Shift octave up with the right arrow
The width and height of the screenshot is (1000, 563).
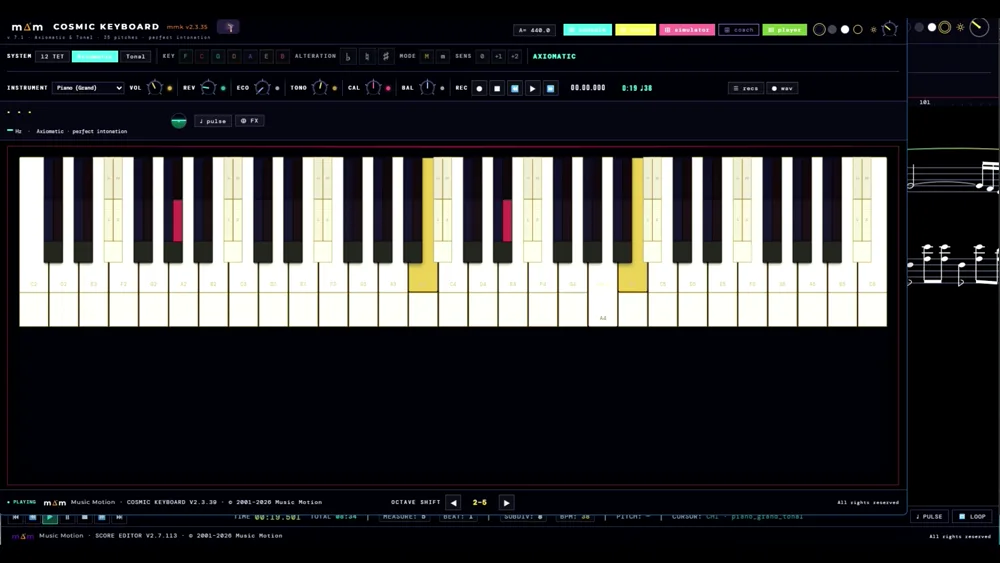[506, 502]
